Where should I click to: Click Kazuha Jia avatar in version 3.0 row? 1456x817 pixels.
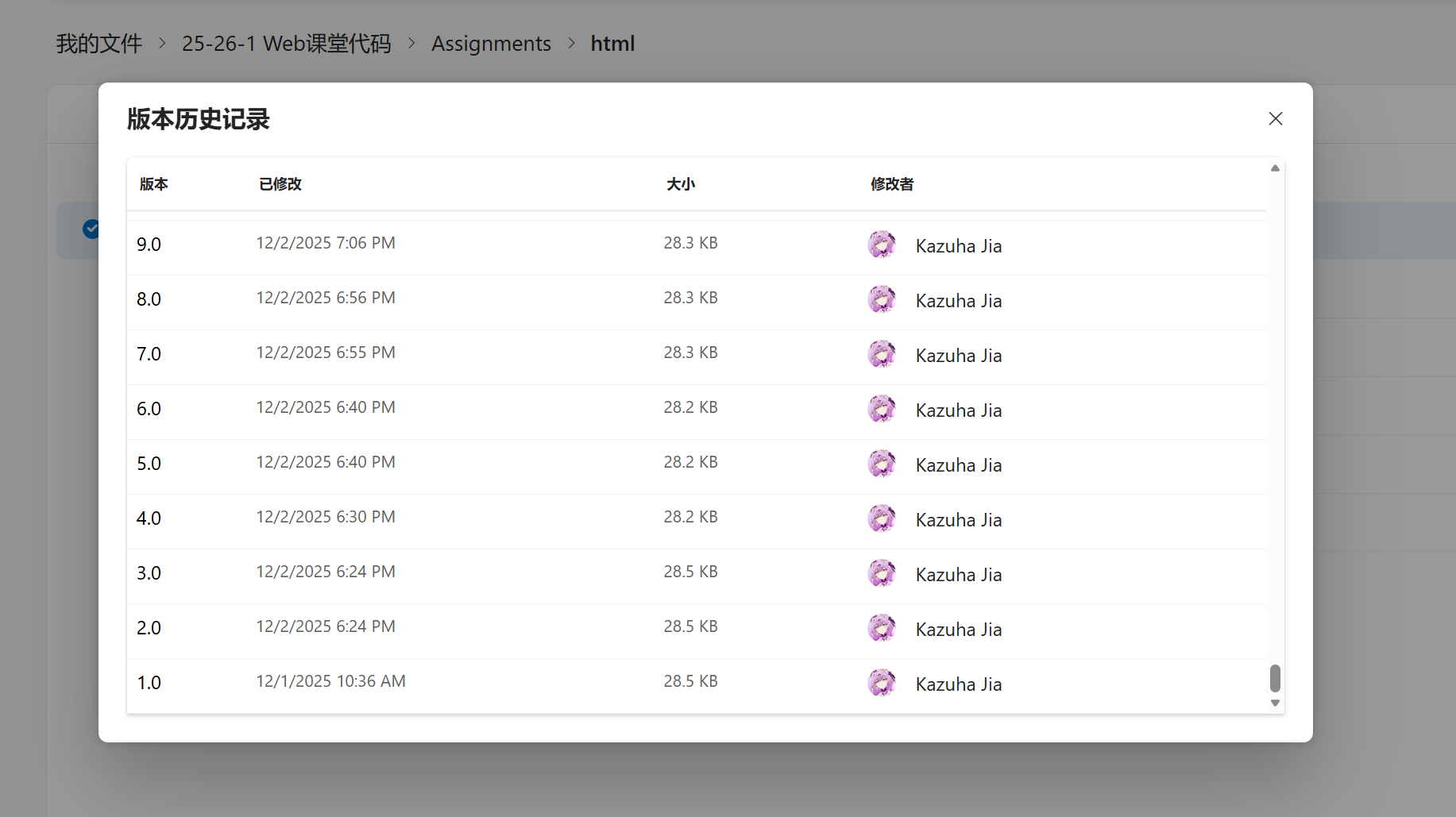click(x=881, y=574)
